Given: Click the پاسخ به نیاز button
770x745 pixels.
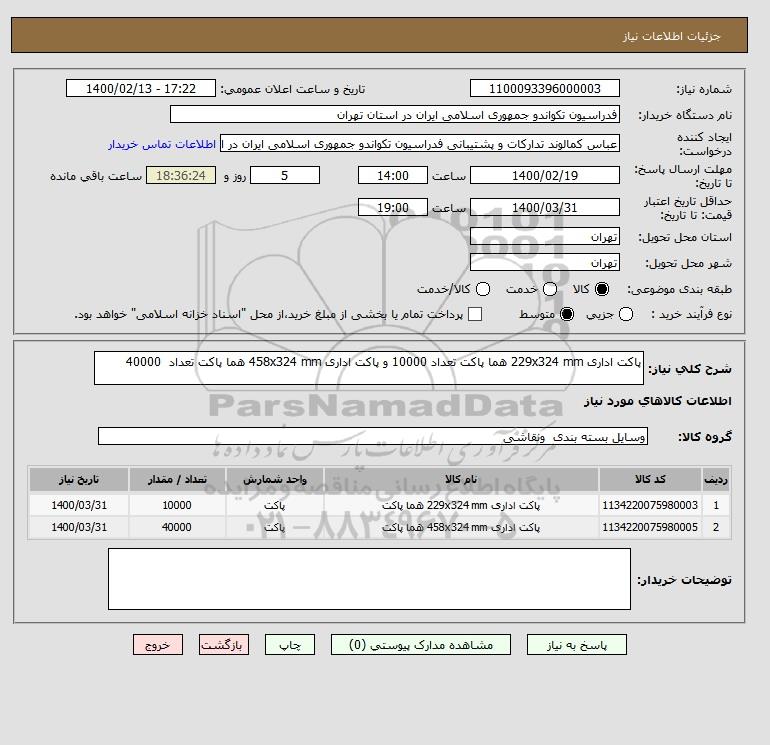Looking at the screenshot, I should (x=577, y=644).
